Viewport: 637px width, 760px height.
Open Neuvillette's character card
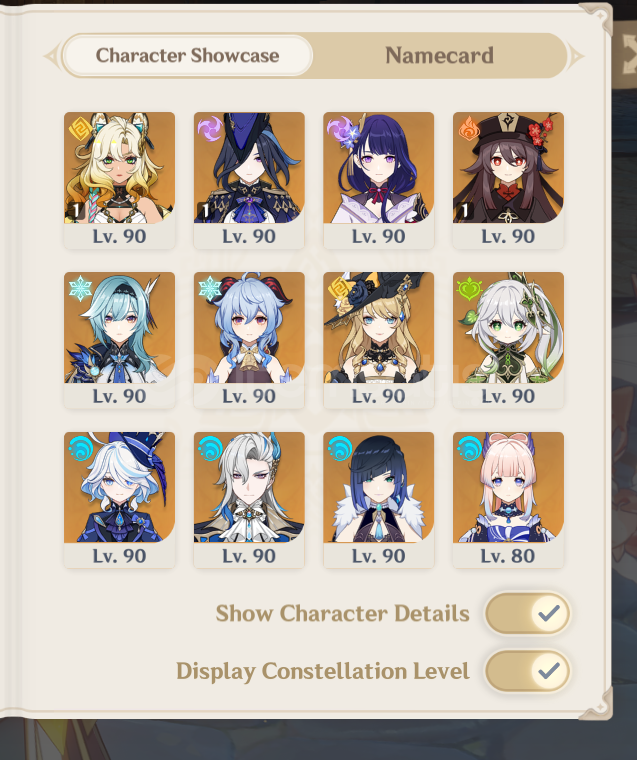click(x=249, y=500)
